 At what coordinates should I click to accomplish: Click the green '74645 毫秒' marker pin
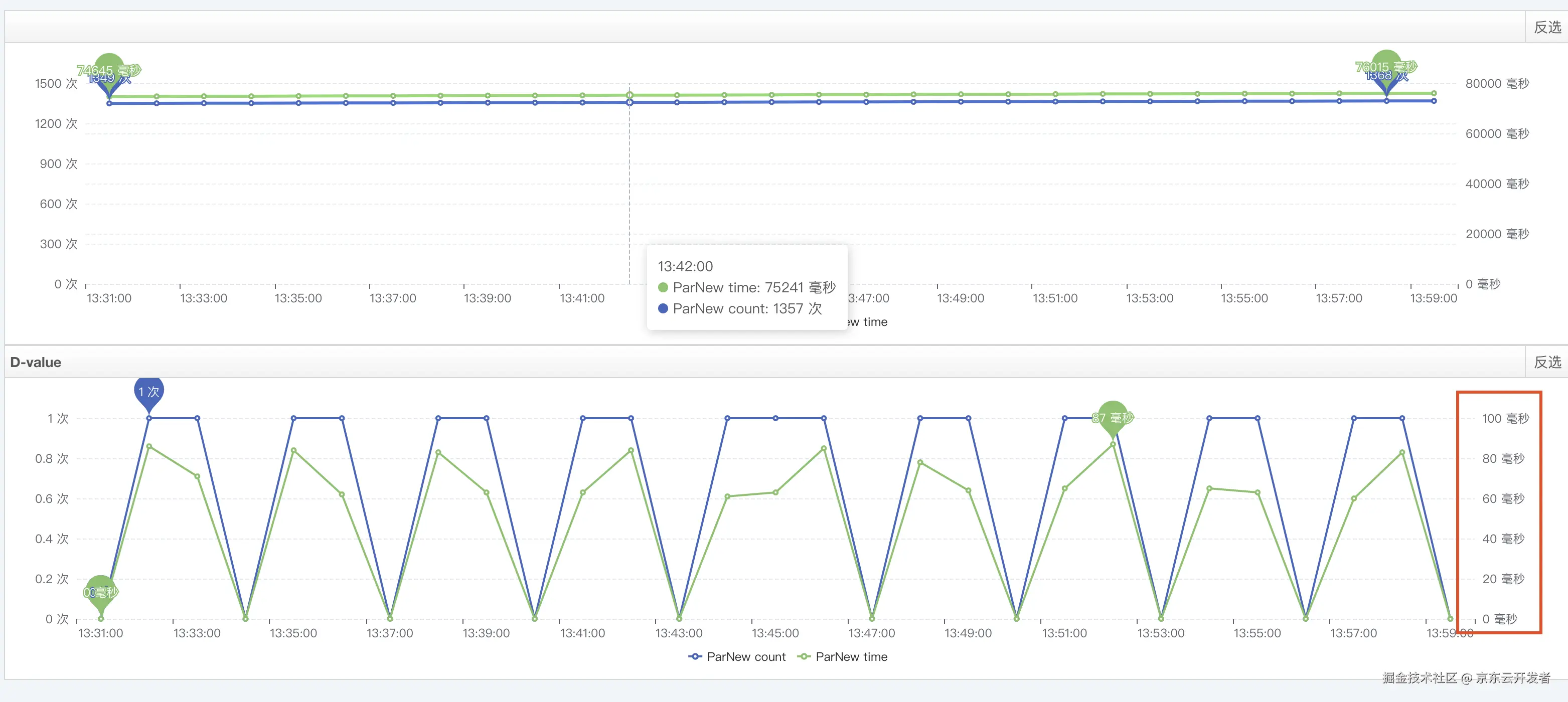click(109, 66)
